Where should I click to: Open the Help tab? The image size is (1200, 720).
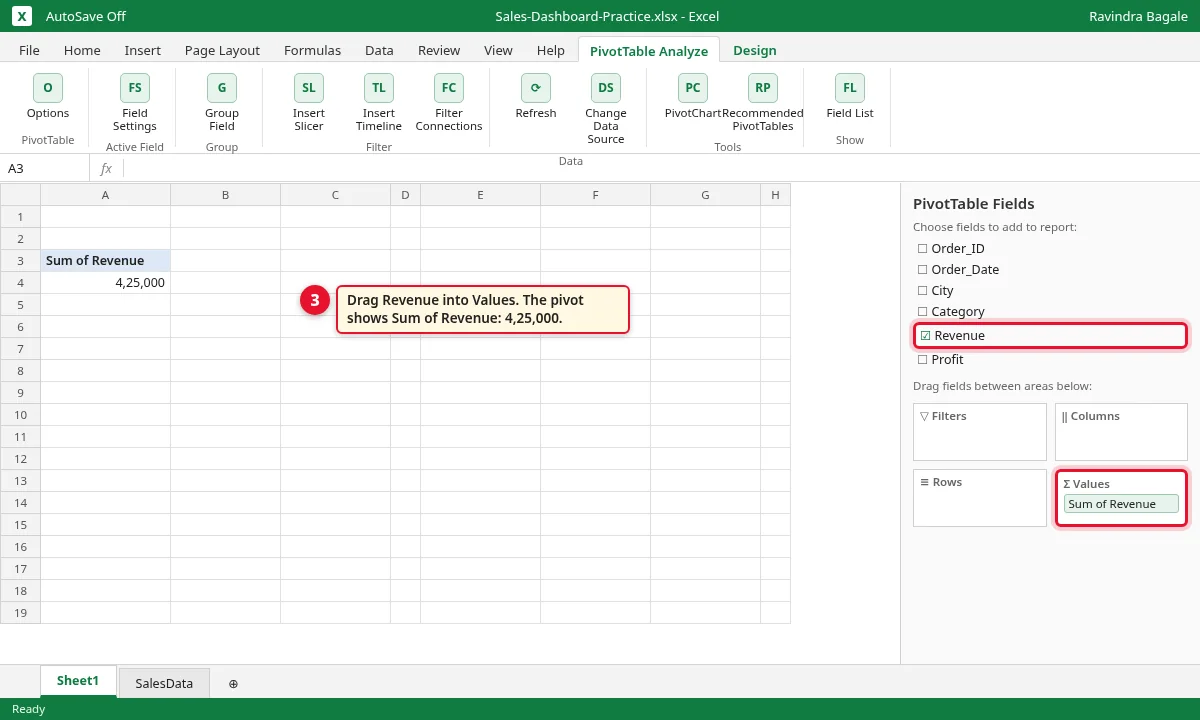tap(551, 50)
